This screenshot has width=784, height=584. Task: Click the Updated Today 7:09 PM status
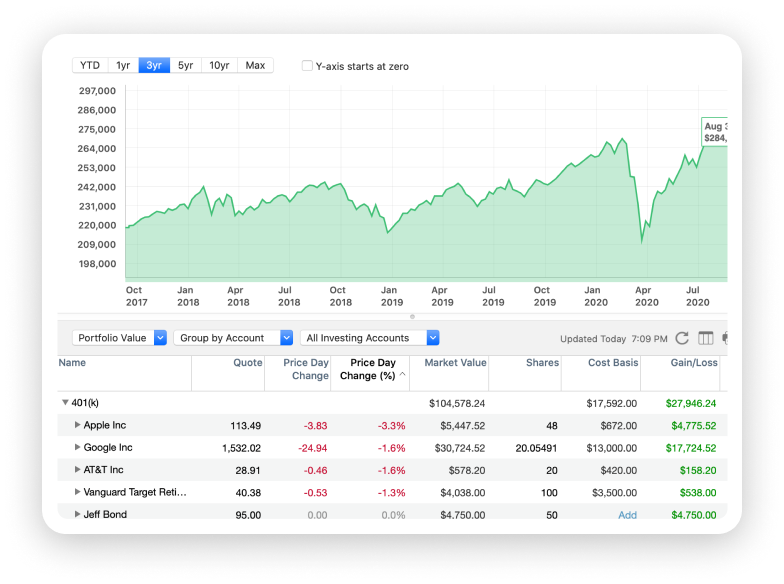coord(614,339)
